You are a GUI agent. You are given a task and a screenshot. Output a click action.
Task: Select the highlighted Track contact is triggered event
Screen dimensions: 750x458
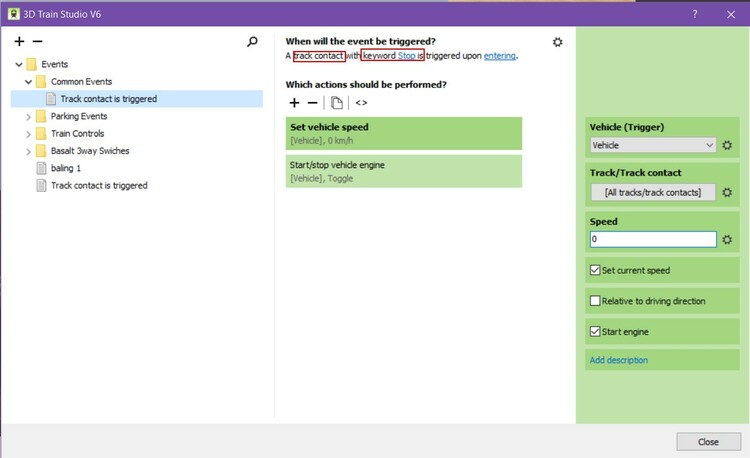[137, 99]
